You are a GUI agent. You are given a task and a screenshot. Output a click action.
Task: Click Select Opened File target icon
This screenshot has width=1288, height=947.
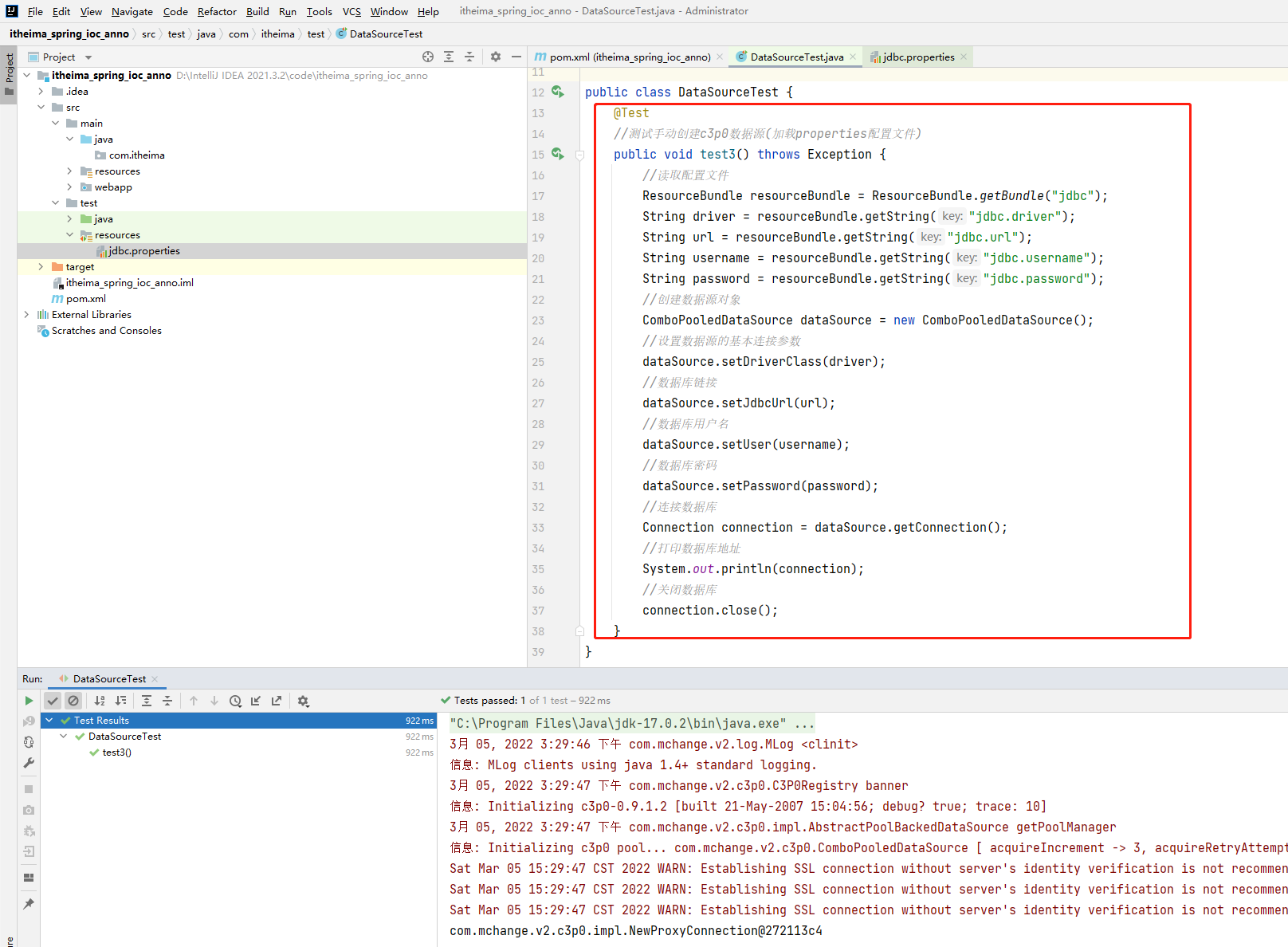click(x=428, y=57)
